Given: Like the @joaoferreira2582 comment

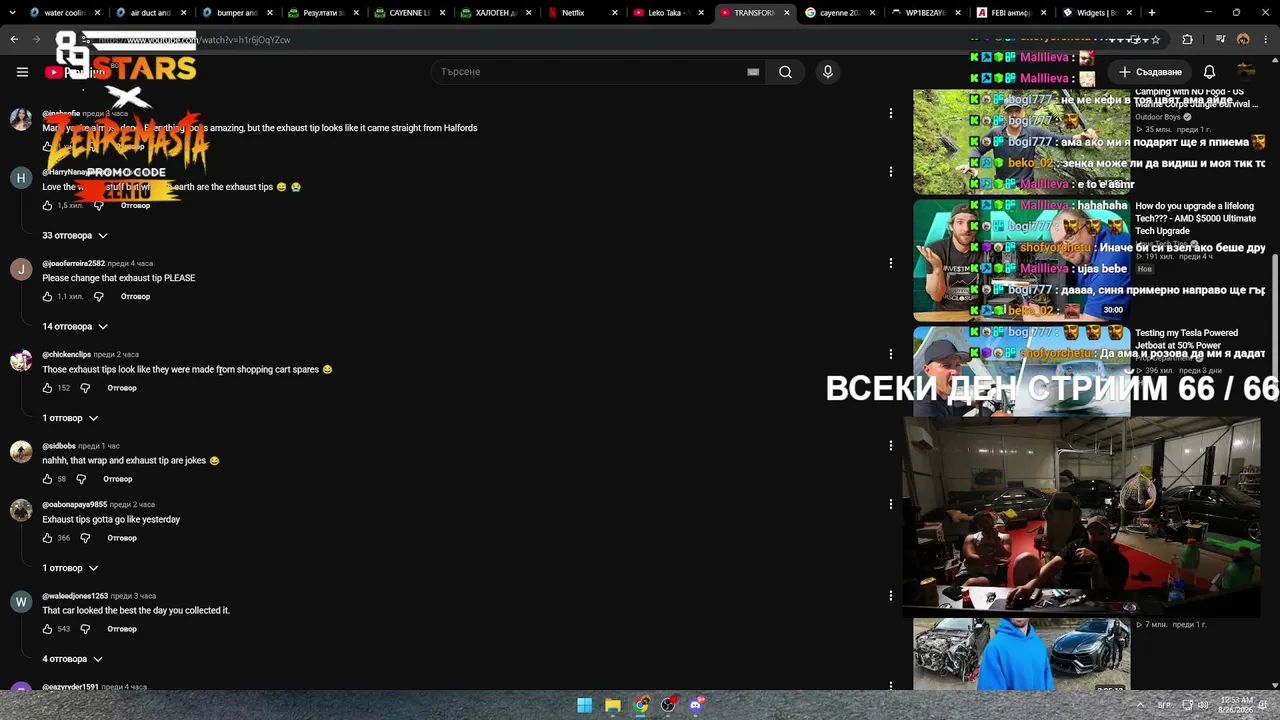Looking at the screenshot, I should coord(47,297).
